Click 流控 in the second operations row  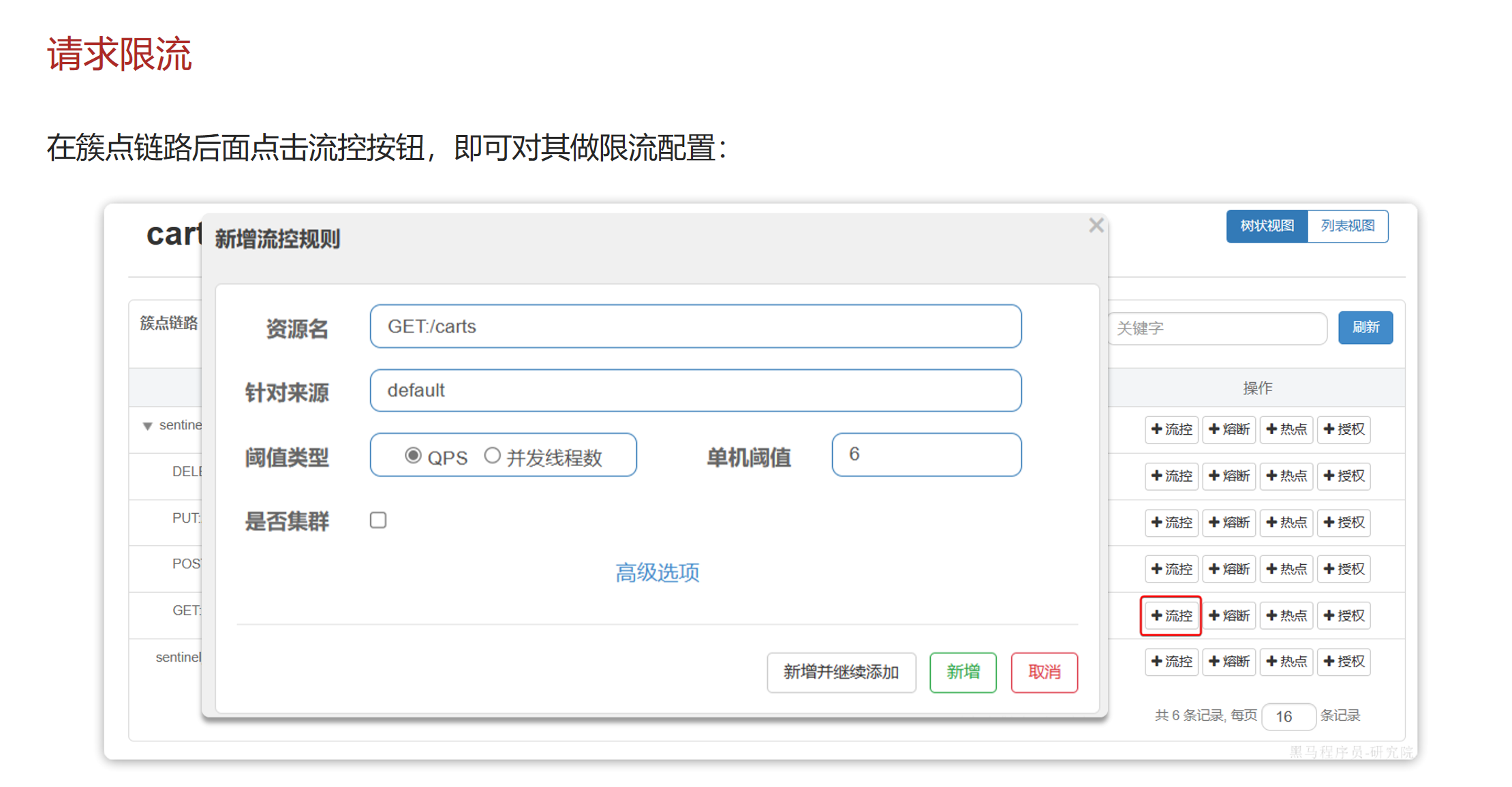(x=1171, y=476)
